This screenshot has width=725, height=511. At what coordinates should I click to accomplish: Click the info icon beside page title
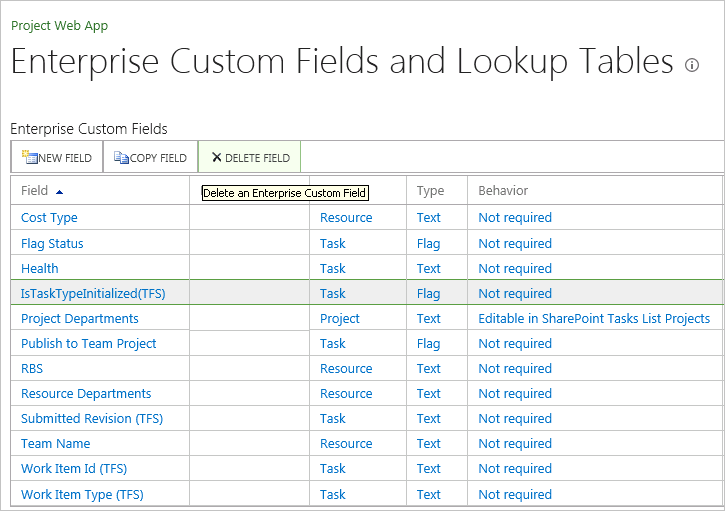[x=692, y=65]
